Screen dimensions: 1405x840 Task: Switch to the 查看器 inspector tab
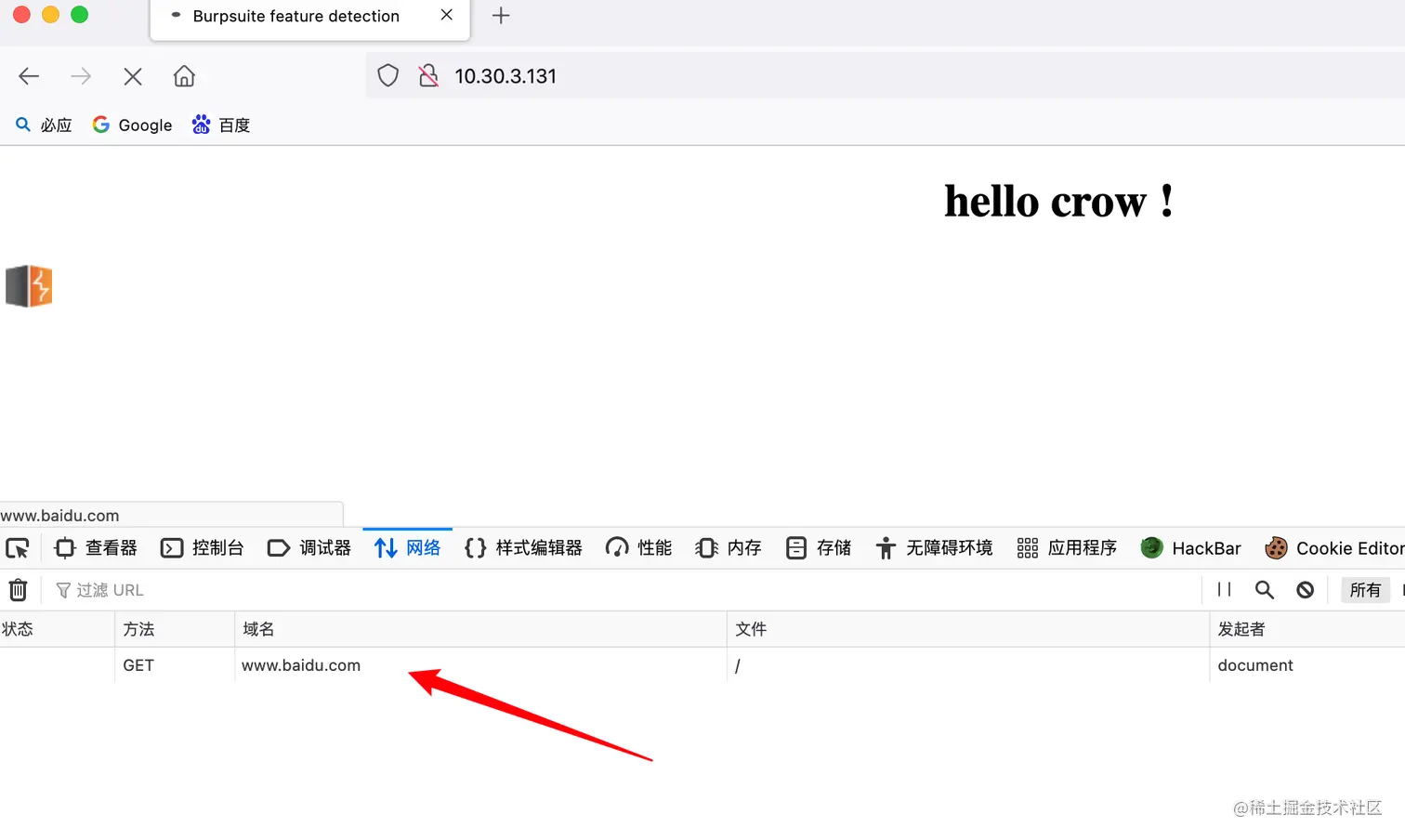(96, 548)
